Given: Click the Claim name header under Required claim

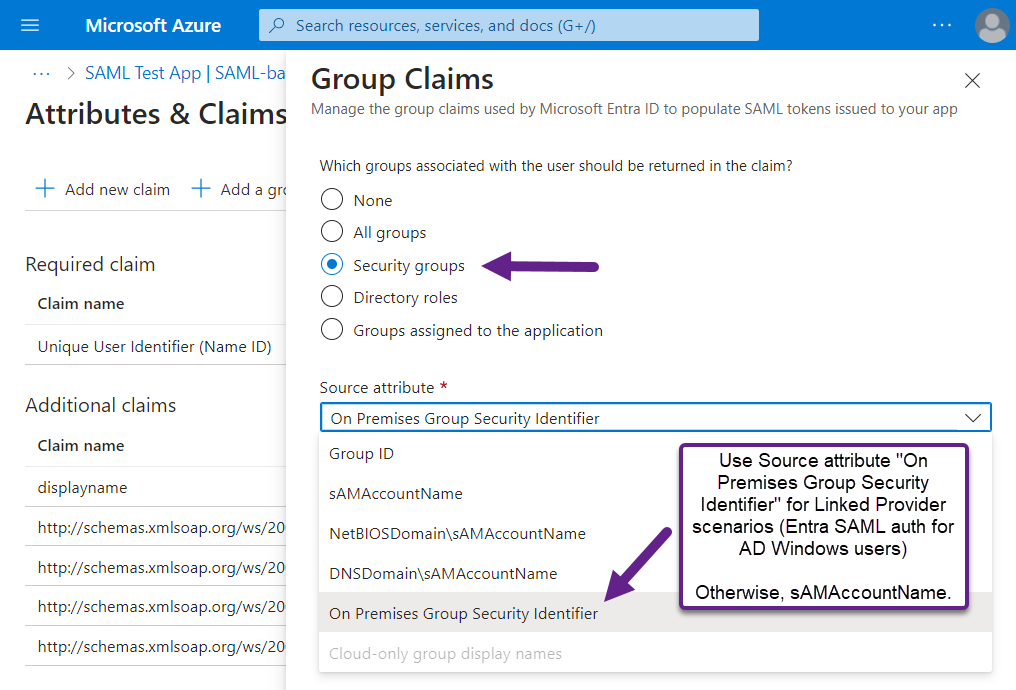Looking at the screenshot, I should click(81, 304).
